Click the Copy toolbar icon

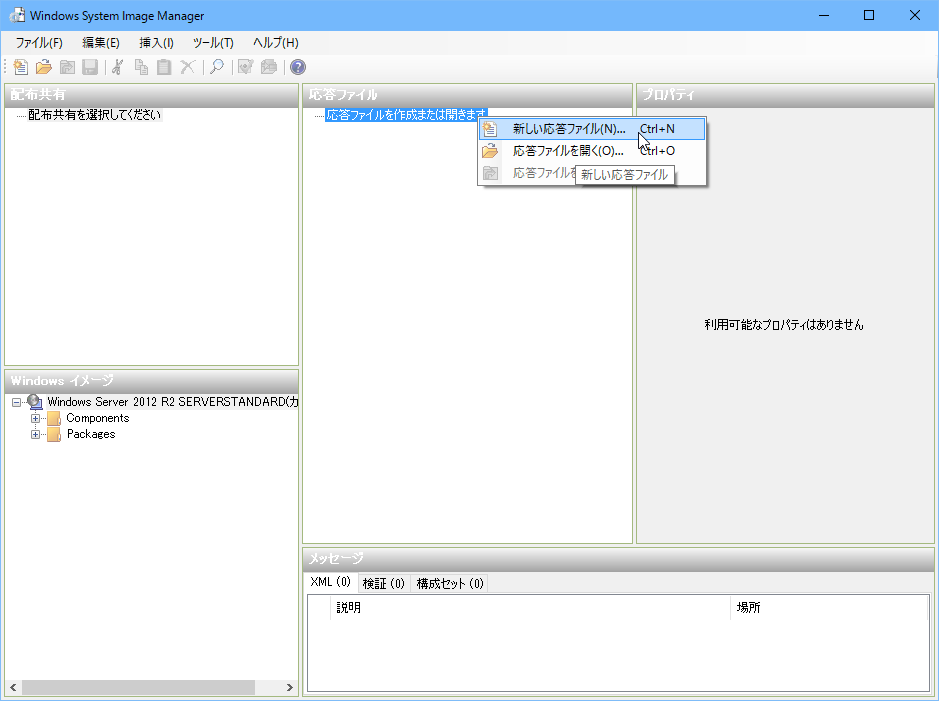pyautogui.click(x=141, y=67)
